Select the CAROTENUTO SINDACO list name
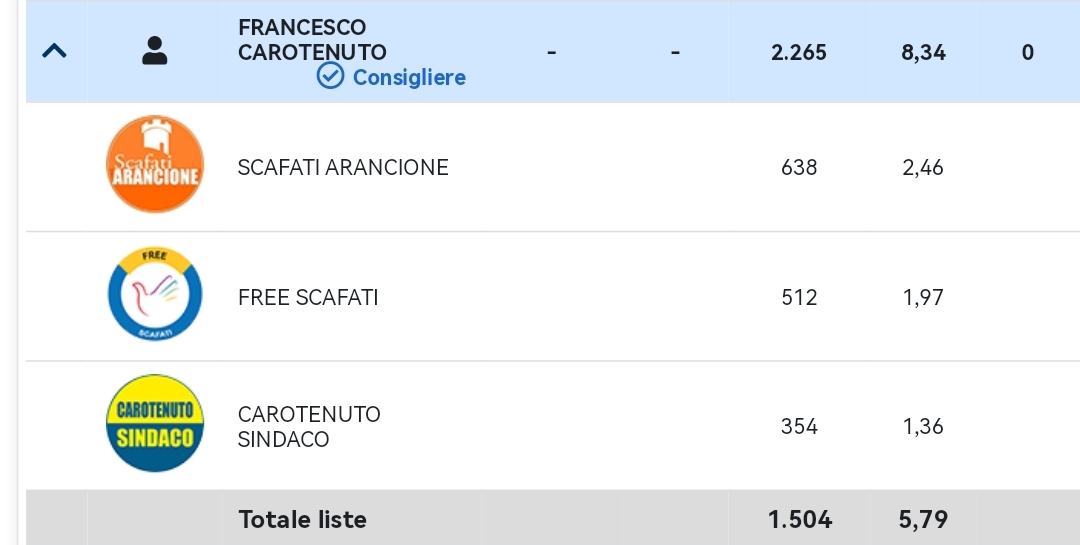The width and height of the screenshot is (1080, 545). [x=309, y=426]
